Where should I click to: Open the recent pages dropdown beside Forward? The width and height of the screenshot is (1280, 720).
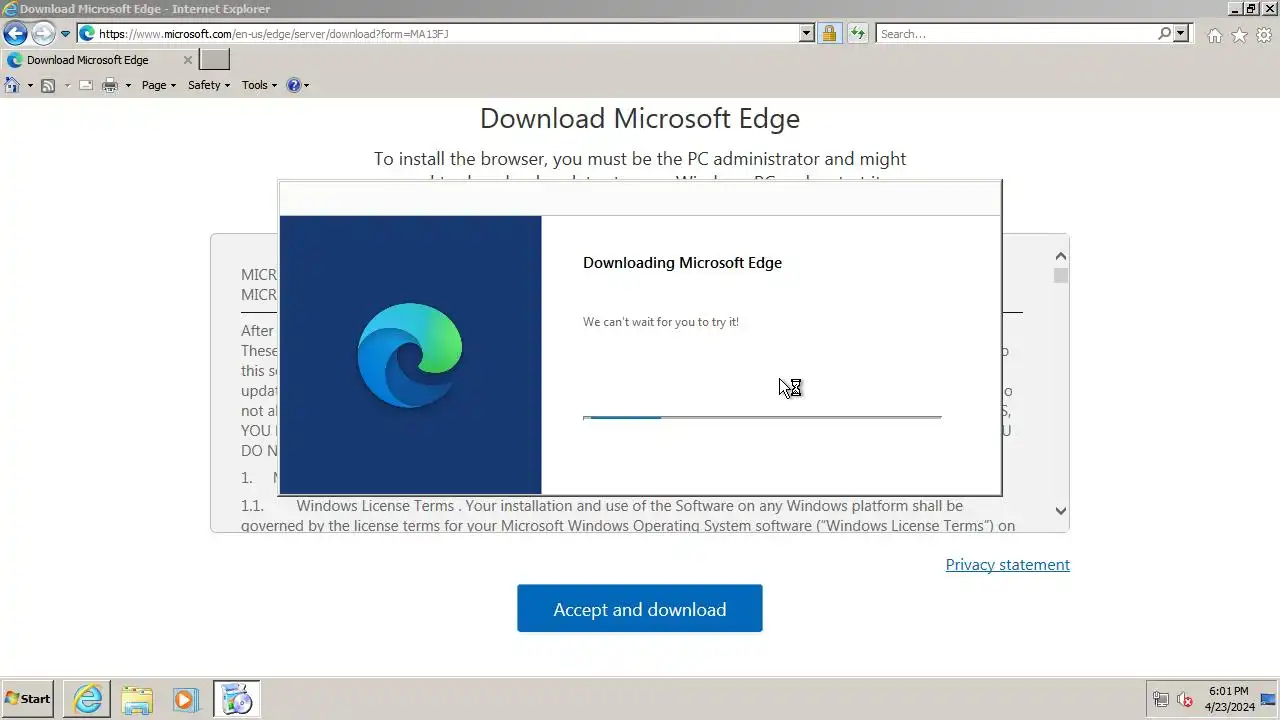click(65, 34)
